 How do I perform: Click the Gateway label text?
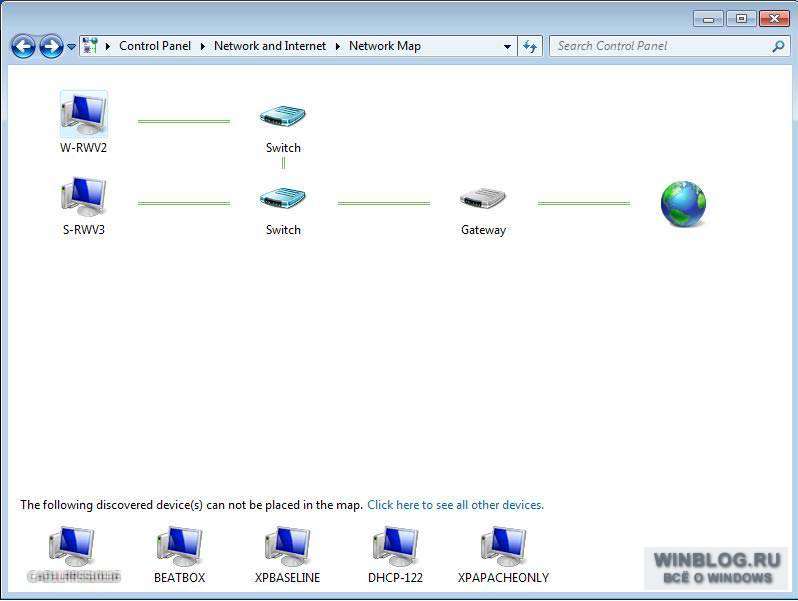[483, 230]
